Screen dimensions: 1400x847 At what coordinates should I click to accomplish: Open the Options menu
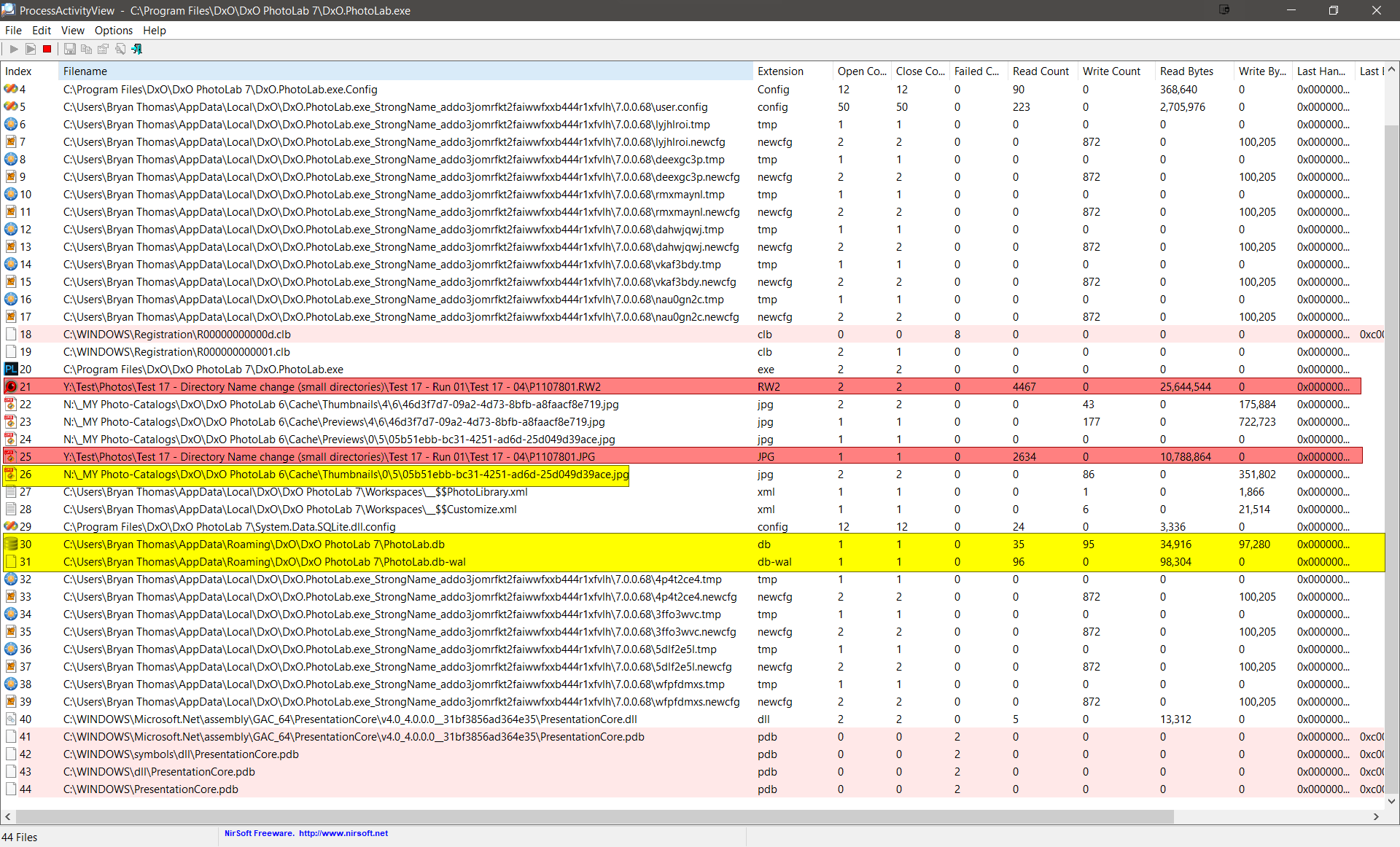click(x=113, y=31)
